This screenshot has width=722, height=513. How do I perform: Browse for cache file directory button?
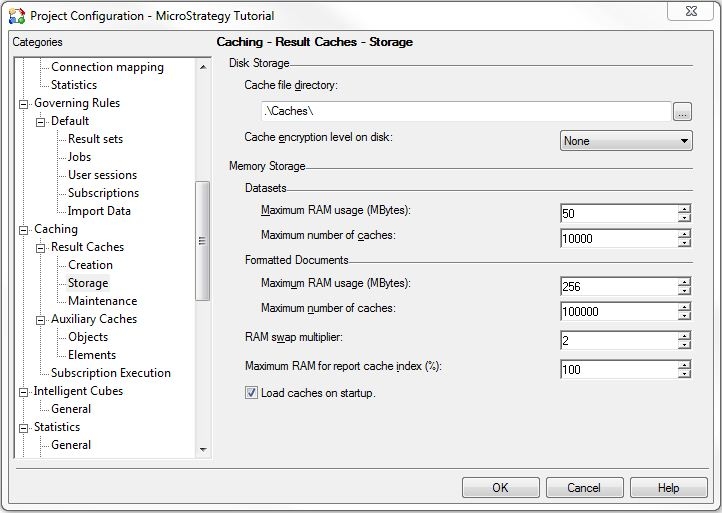[x=682, y=111]
